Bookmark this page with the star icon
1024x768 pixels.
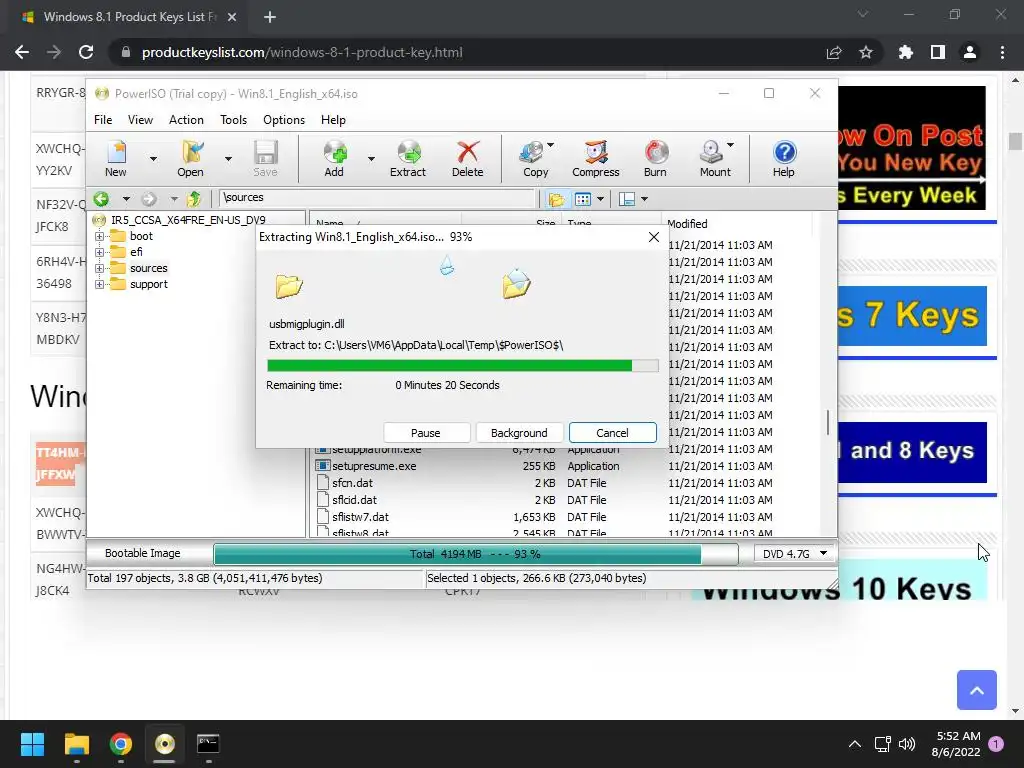pyautogui.click(x=866, y=52)
